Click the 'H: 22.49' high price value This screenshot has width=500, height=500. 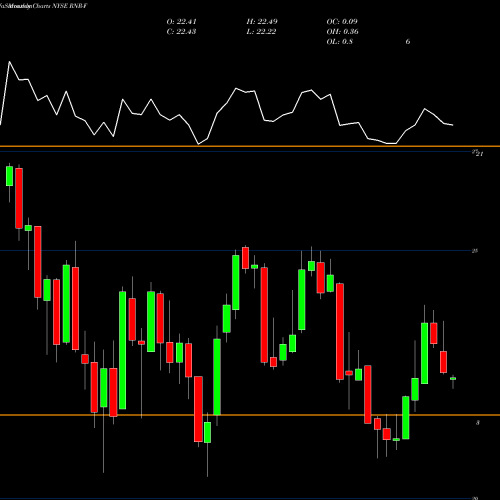click(262, 22)
